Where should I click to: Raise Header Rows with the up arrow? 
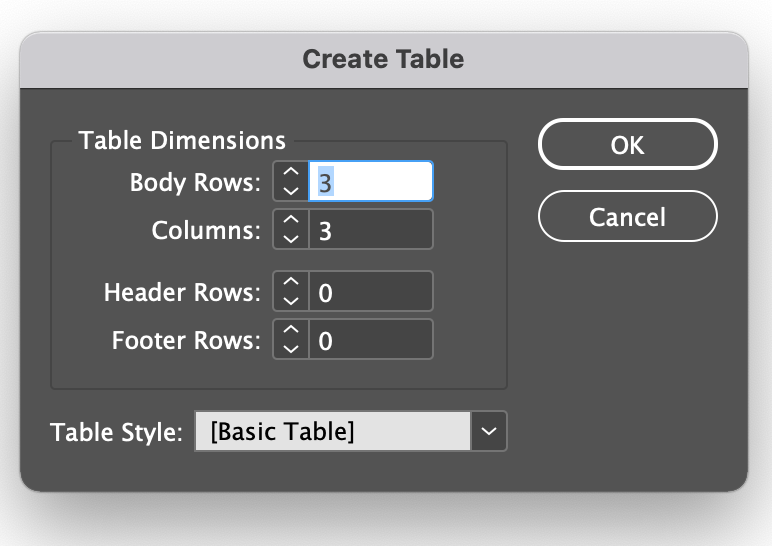[x=290, y=283]
